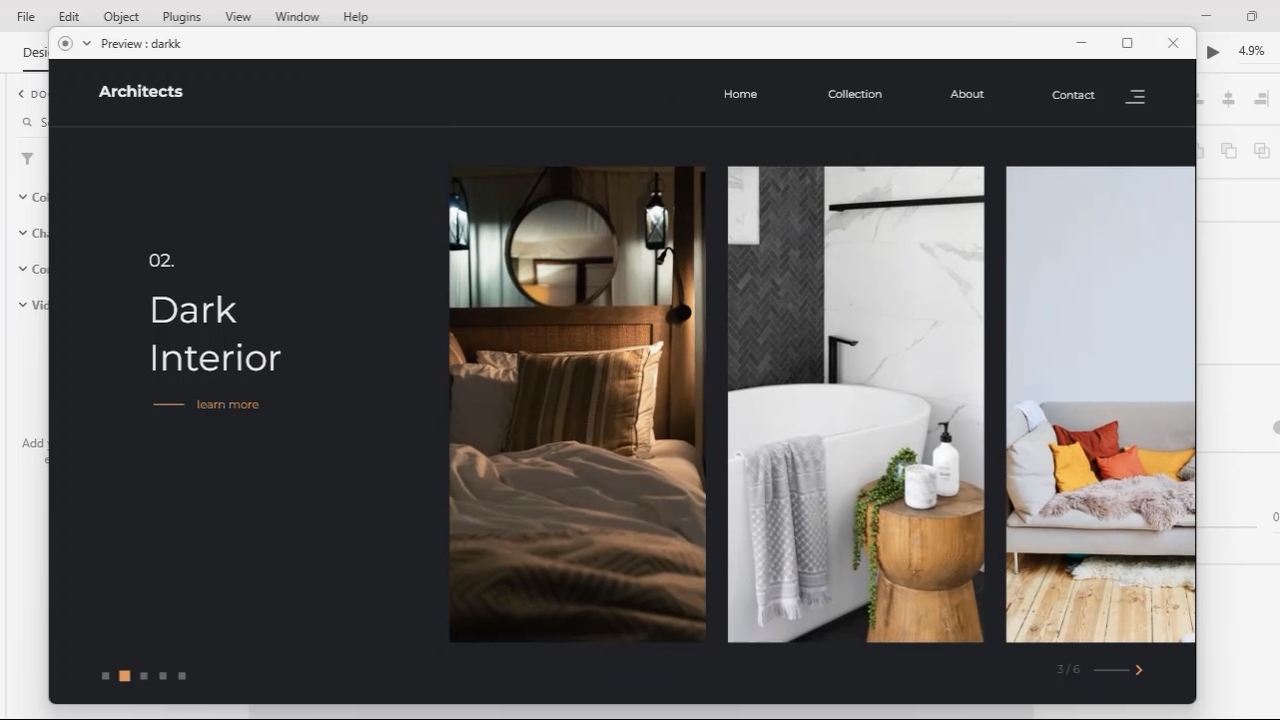Open the recording options chevron beside the record button
The image size is (1280, 720).
pos(86,43)
